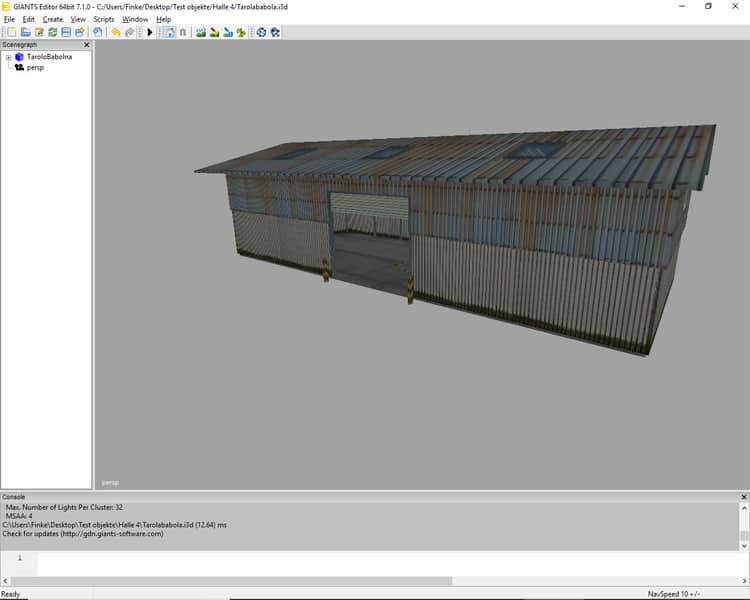Click the green reload file icon
This screenshot has width=750, height=600.
click(52, 32)
